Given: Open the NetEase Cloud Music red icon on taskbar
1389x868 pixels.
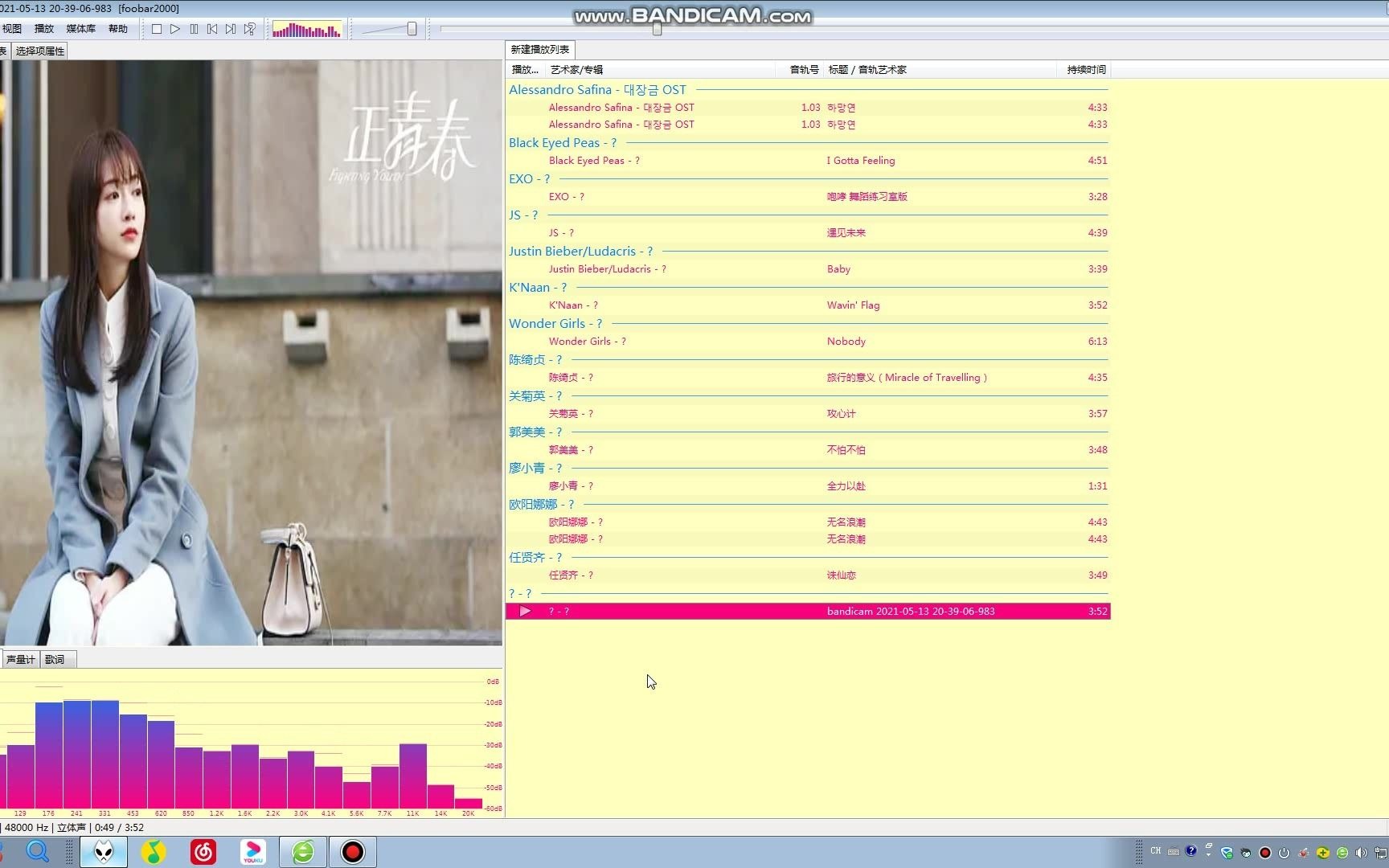Looking at the screenshot, I should tap(203, 852).
